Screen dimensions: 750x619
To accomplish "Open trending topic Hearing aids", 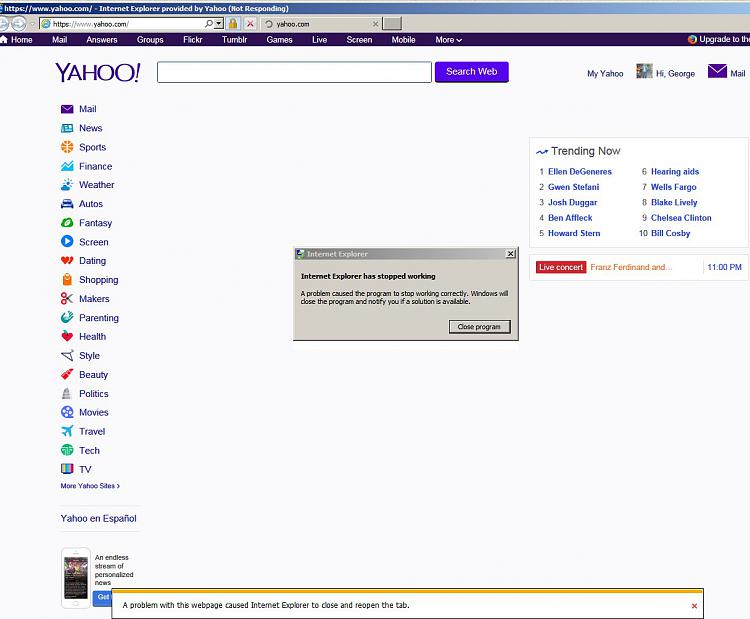I will click(x=674, y=171).
